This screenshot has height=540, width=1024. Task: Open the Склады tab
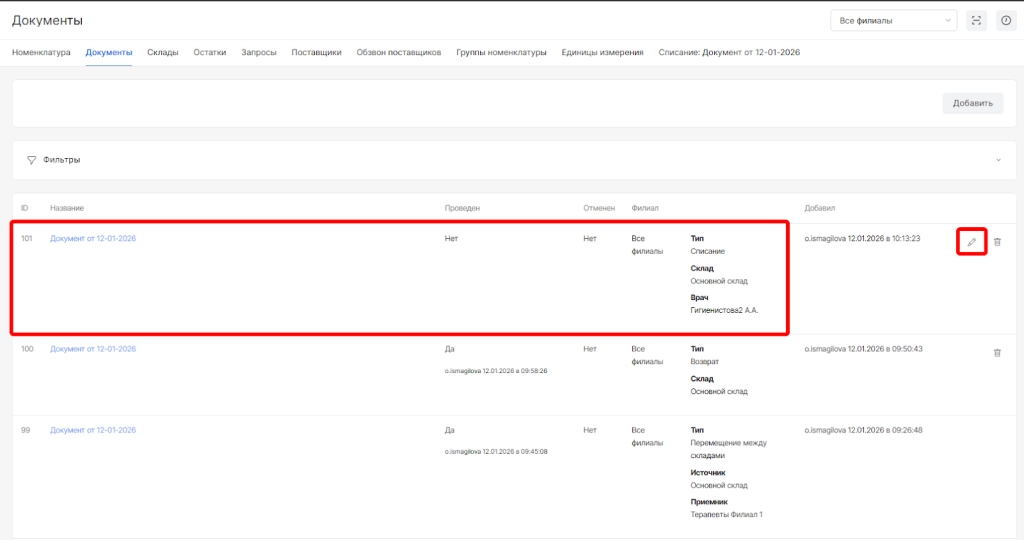162,52
